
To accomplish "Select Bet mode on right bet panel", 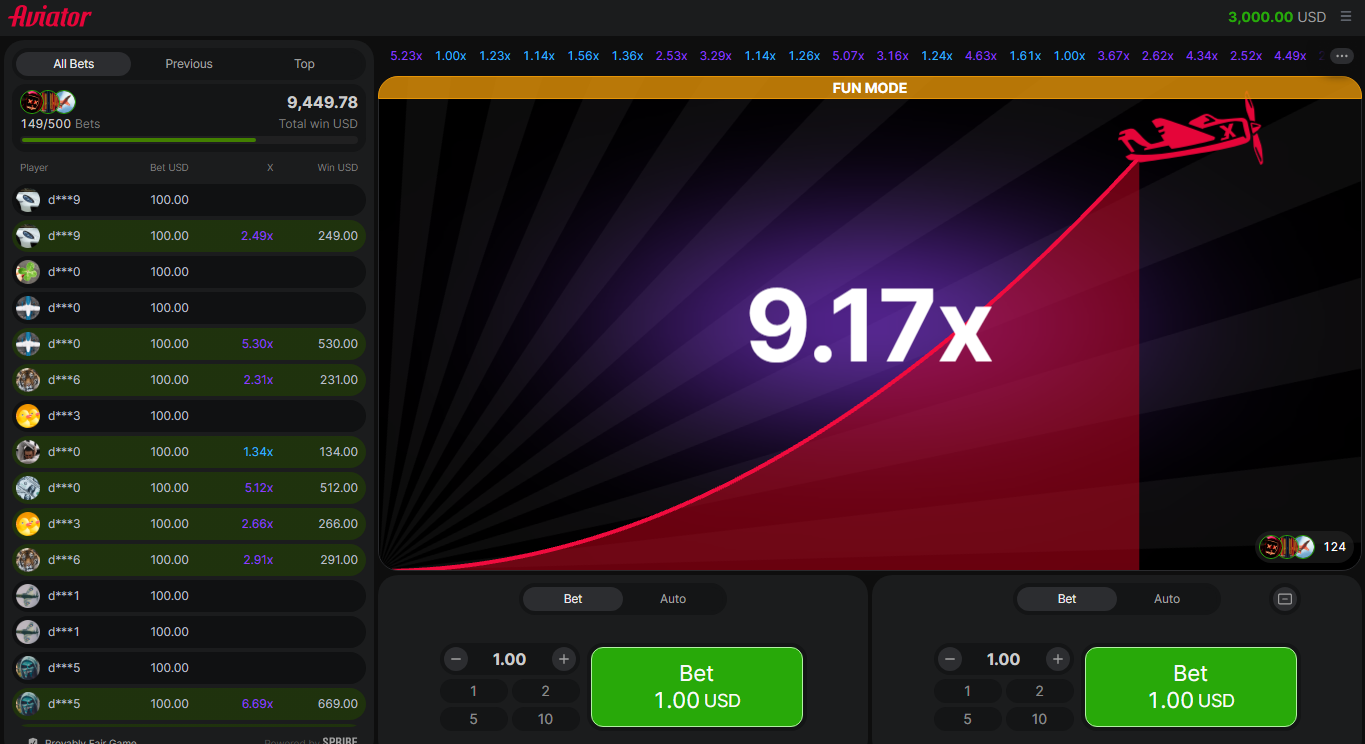I will point(1067,599).
